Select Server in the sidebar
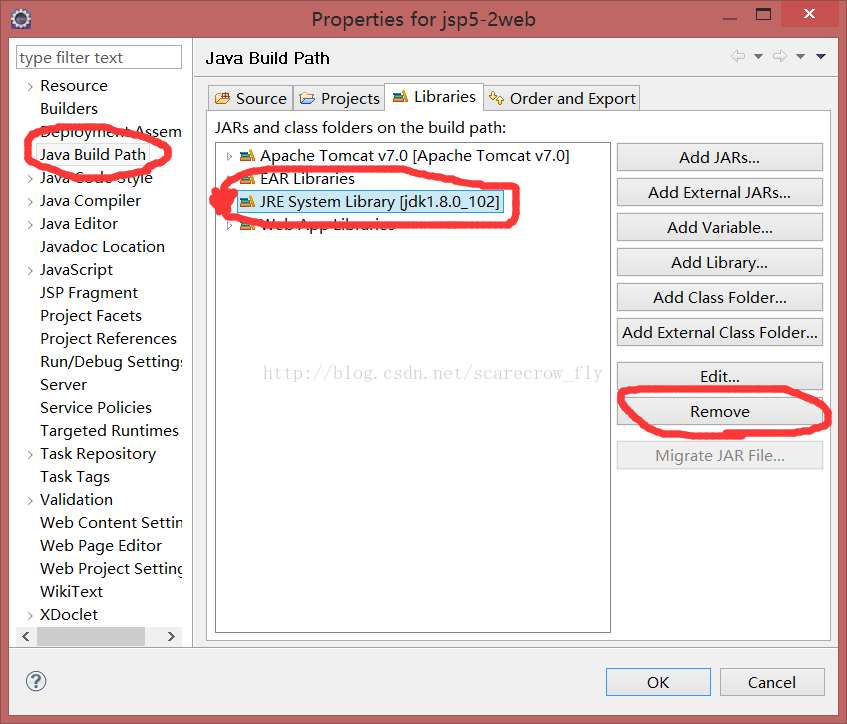847x724 pixels. point(63,385)
